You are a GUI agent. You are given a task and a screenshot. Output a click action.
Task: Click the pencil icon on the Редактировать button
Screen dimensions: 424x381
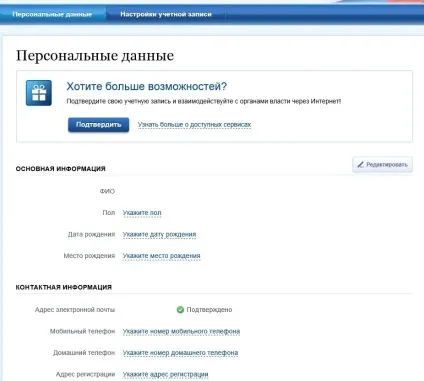click(360, 165)
